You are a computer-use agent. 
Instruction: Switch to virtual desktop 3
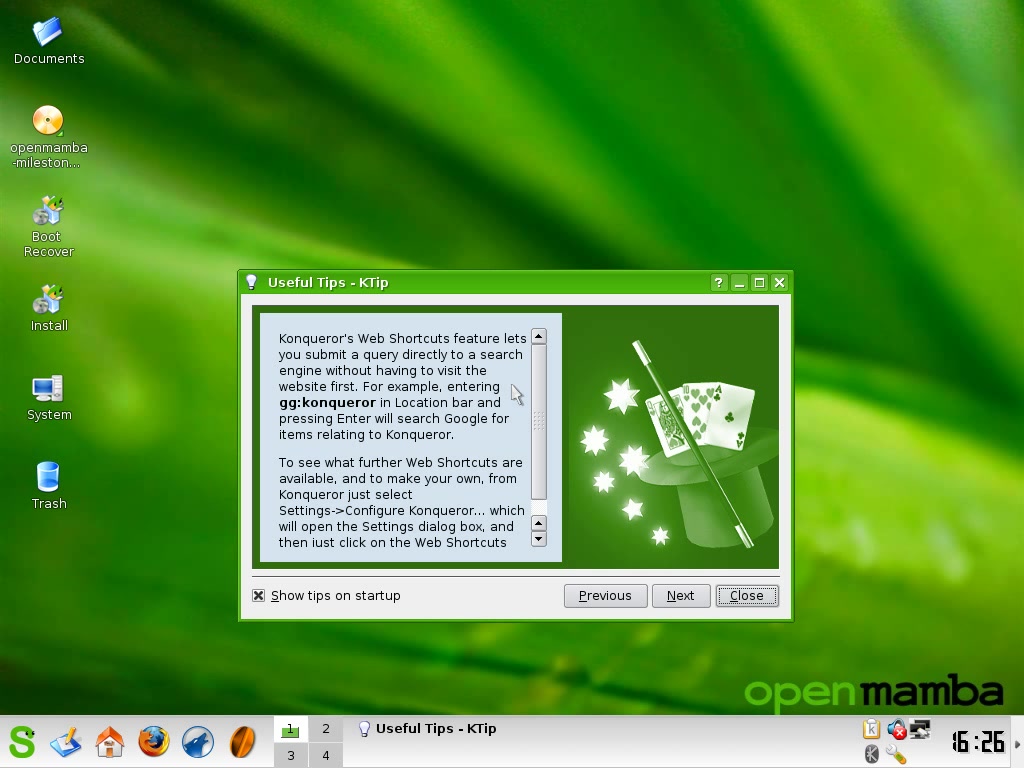290,755
